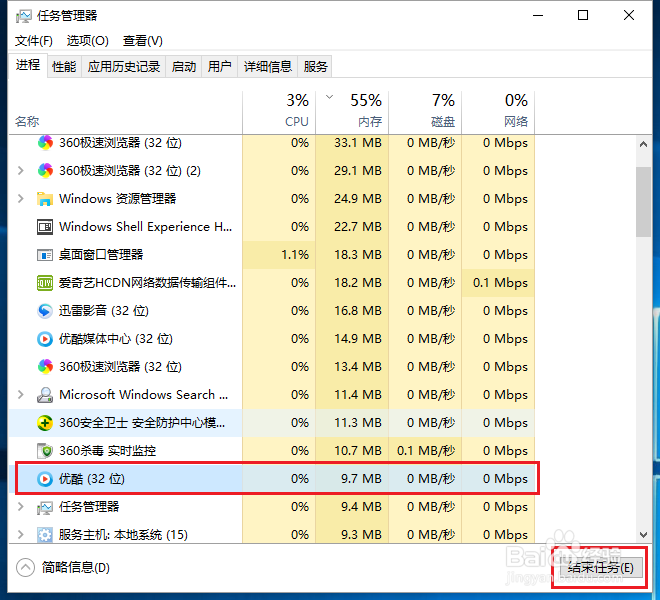Click icon of 360极速浏览器 with 13.4 MB

coord(45,367)
